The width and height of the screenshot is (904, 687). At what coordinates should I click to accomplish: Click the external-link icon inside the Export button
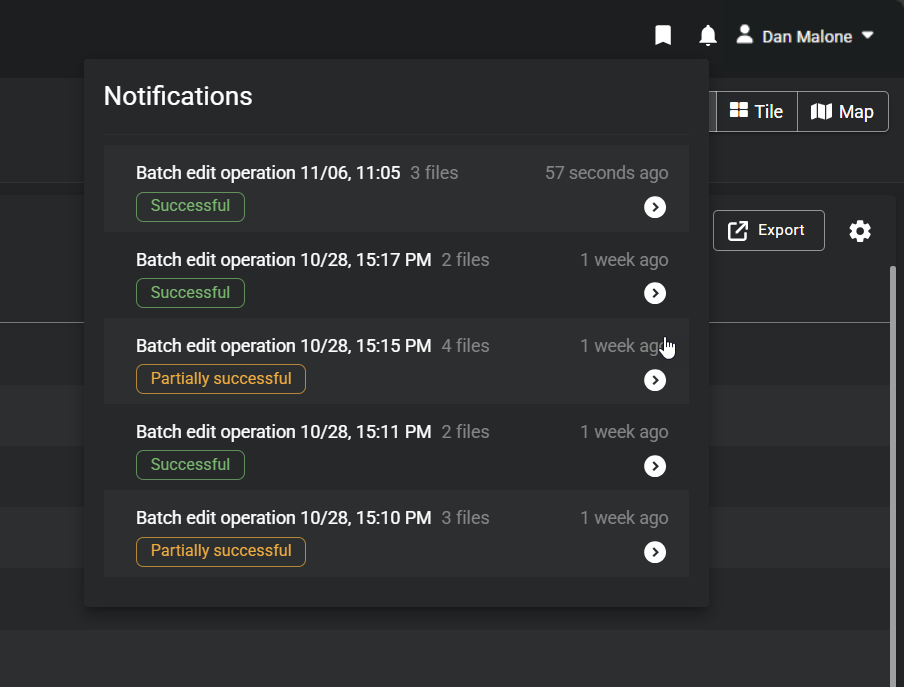[x=738, y=230]
